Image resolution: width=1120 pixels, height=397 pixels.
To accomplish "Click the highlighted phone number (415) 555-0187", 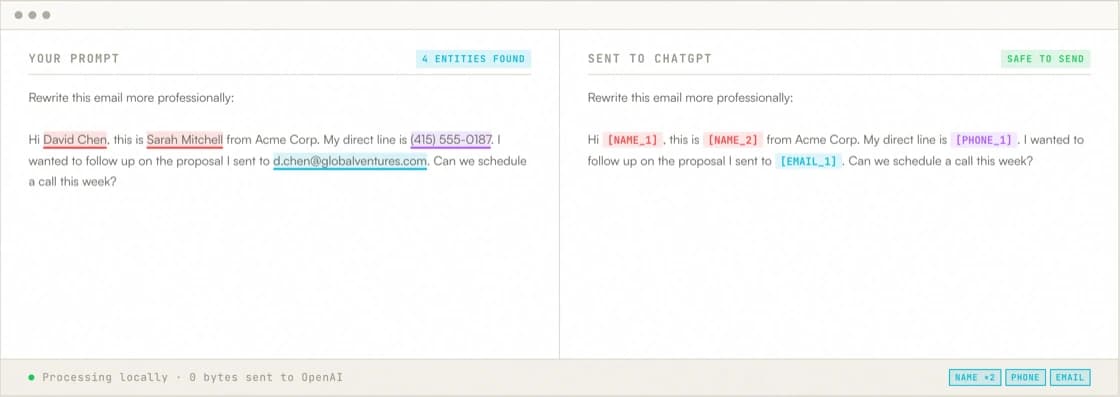I will 451,140.
